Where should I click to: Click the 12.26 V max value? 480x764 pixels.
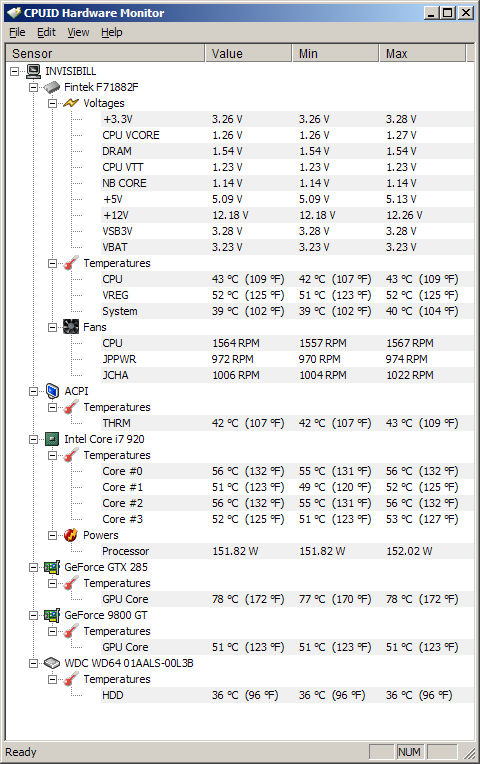[x=404, y=215]
